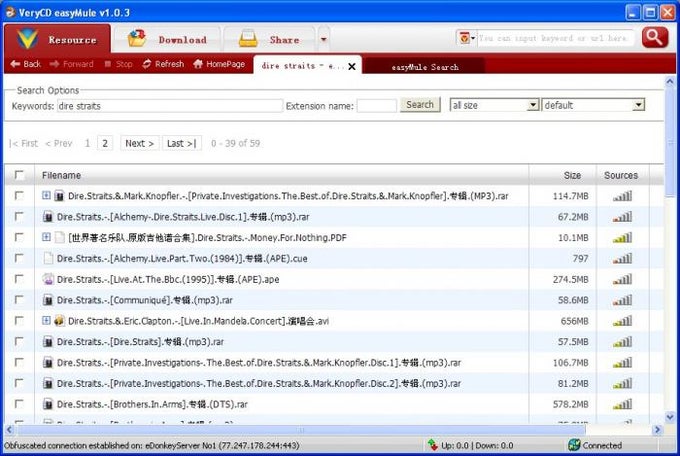Click the horizontal scrollbar right arrow

point(657,430)
